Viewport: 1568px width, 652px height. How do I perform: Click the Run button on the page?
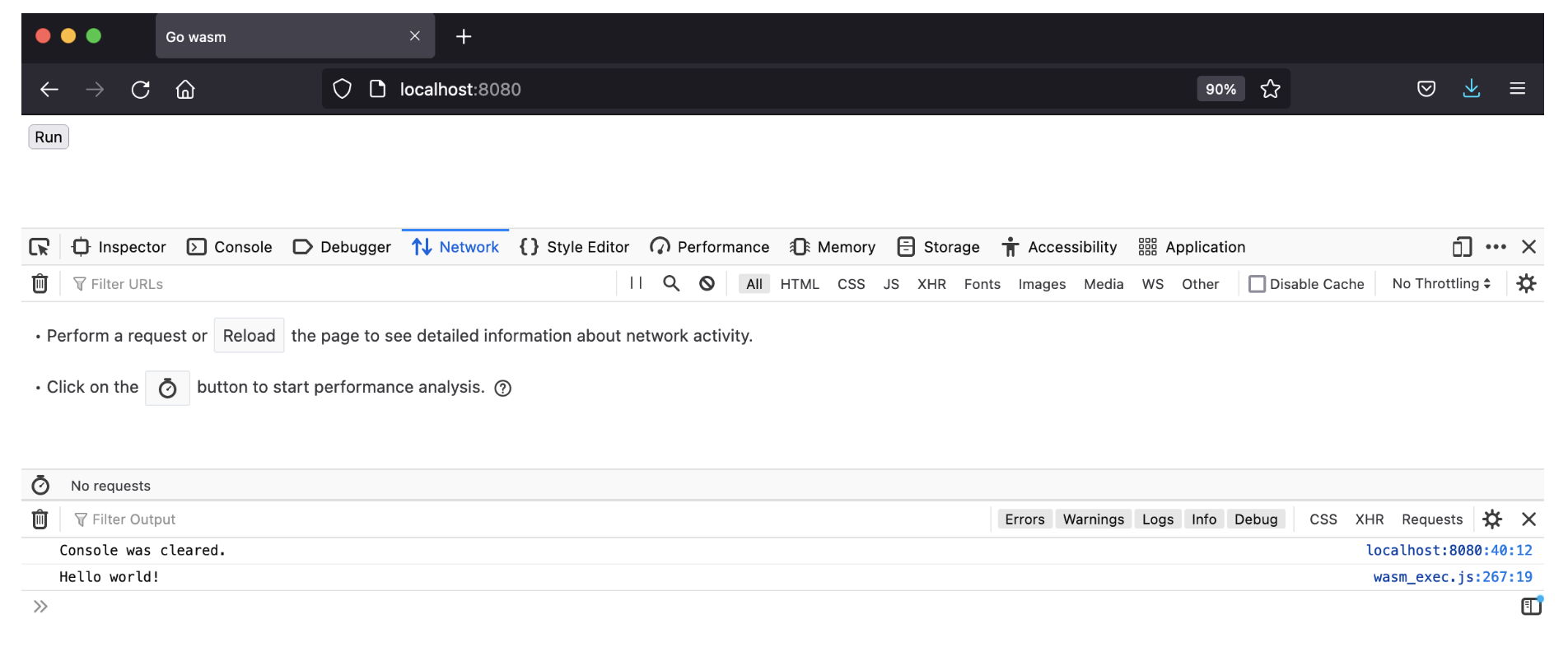pyautogui.click(x=49, y=137)
